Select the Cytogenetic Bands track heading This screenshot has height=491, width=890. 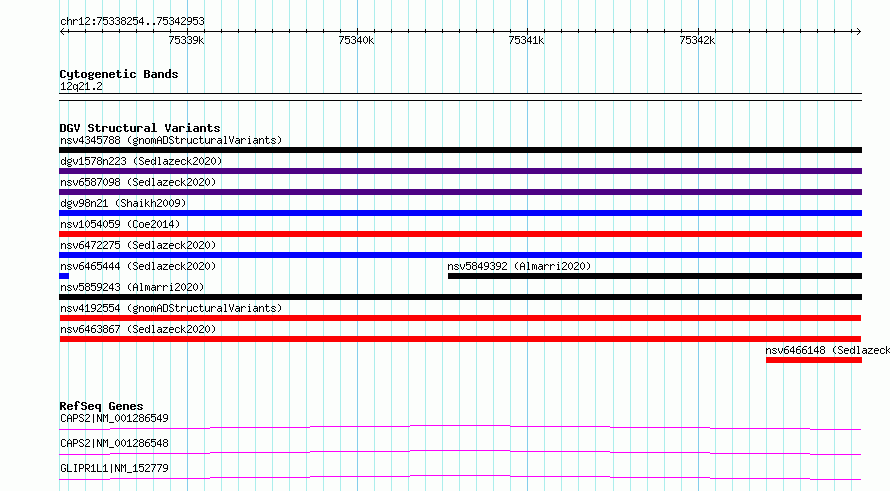click(119, 74)
